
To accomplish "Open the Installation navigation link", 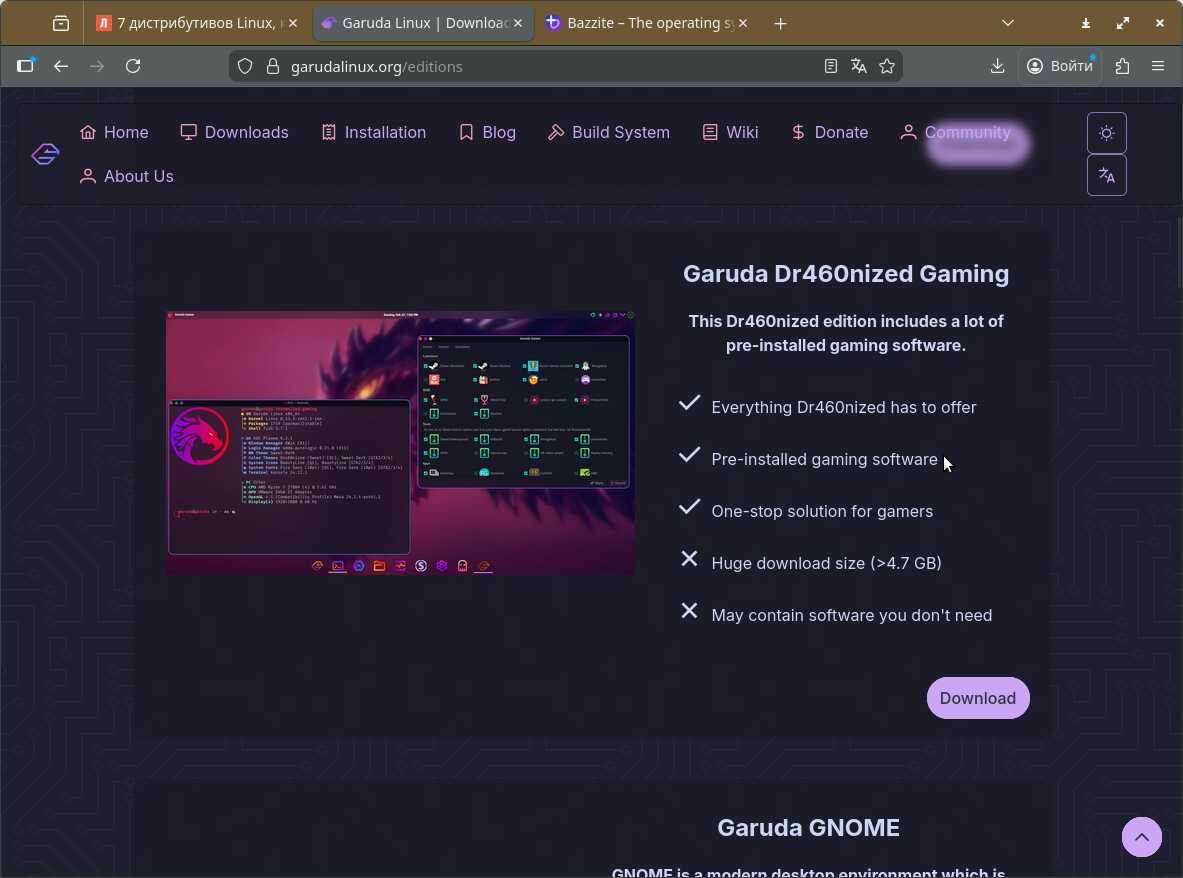I will pos(373,132).
